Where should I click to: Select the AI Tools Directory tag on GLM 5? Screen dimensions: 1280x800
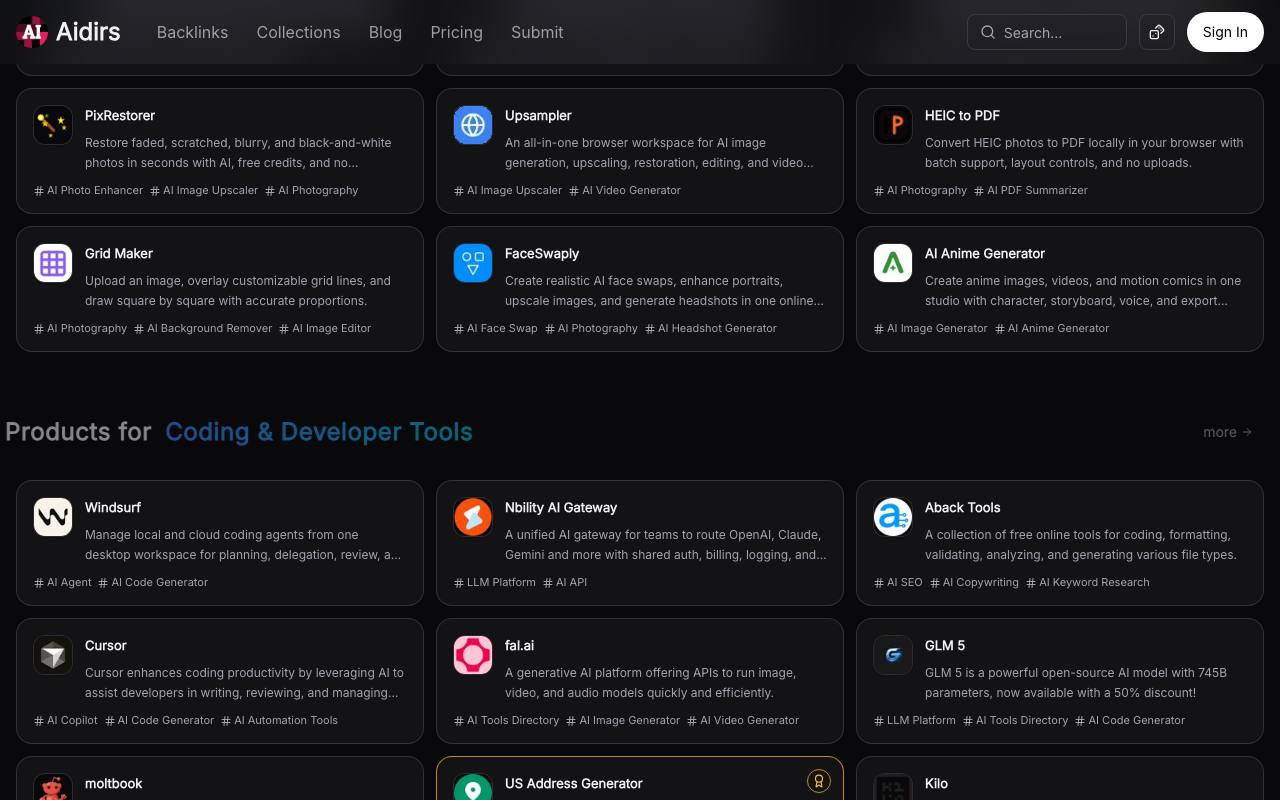[1015, 720]
